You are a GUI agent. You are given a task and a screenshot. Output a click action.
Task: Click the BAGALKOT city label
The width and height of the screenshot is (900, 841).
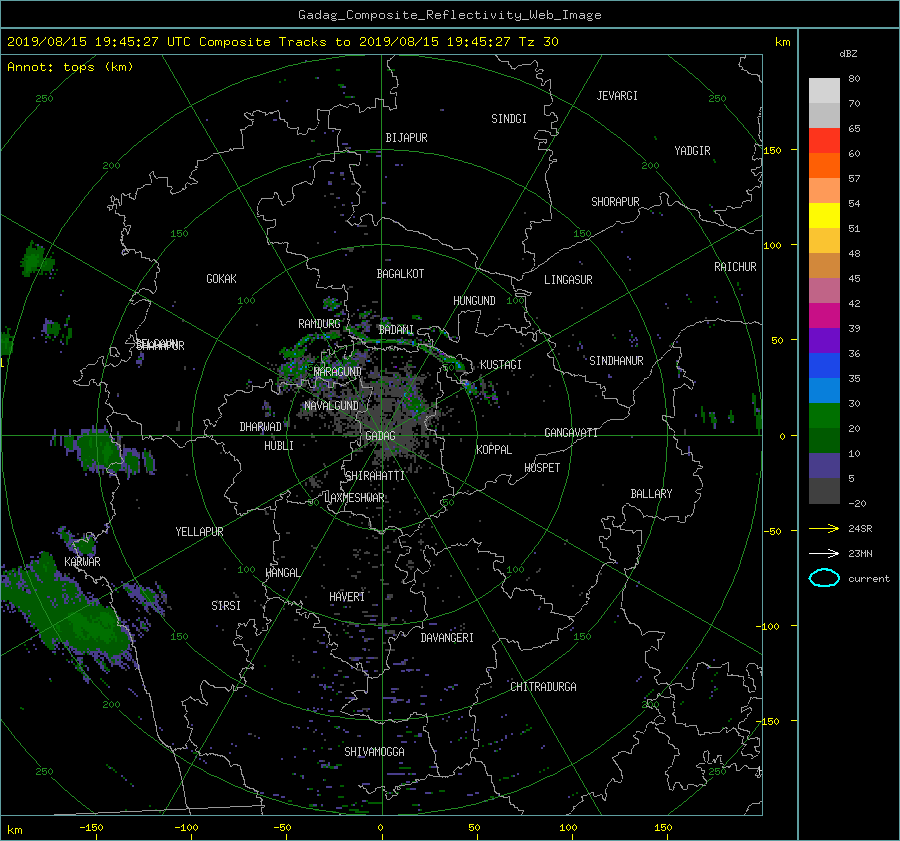point(400,274)
